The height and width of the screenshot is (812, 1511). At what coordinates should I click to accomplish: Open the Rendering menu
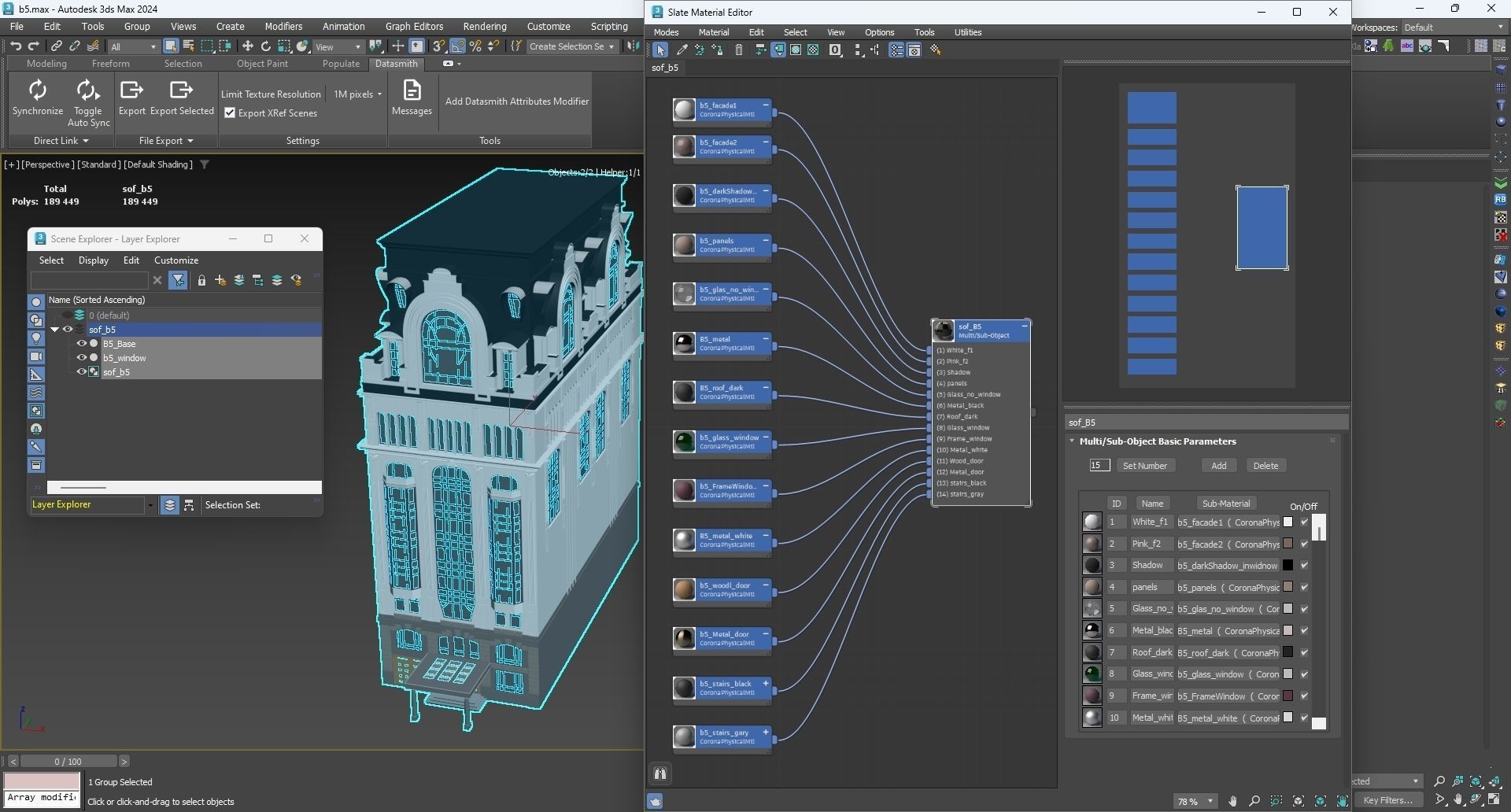click(x=484, y=26)
